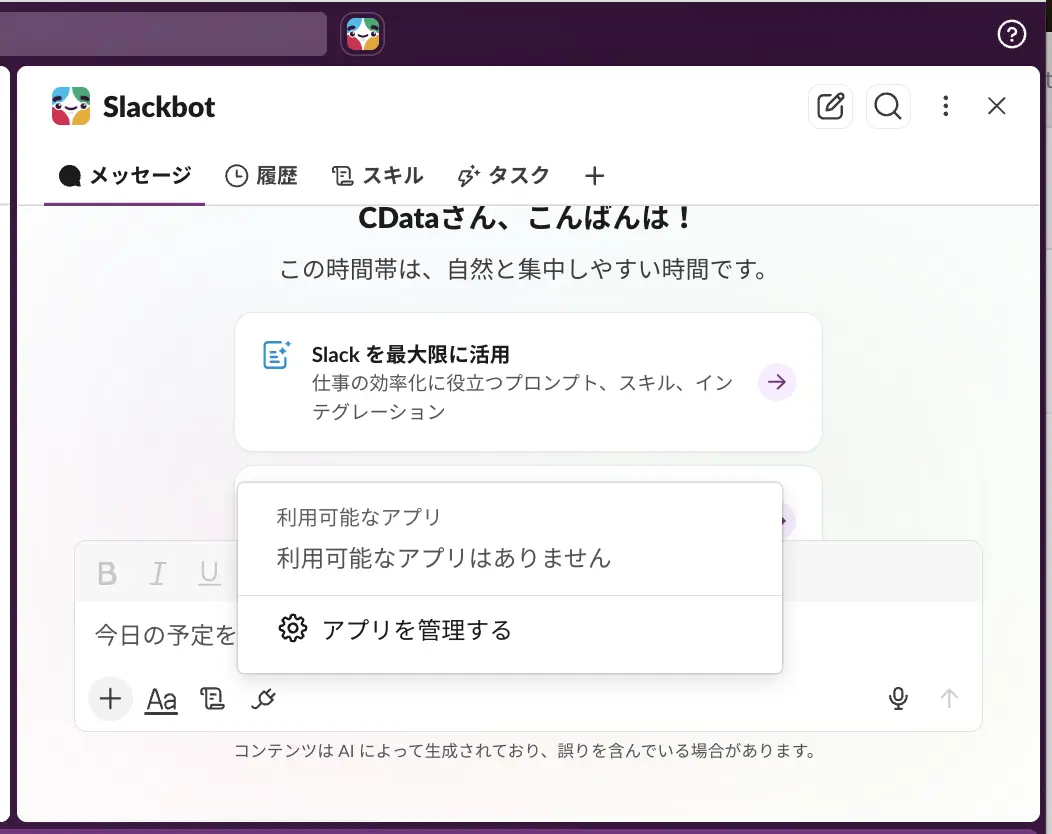Open the three-dot more options menu
Screen dimensions: 1052x834
(x=945, y=106)
